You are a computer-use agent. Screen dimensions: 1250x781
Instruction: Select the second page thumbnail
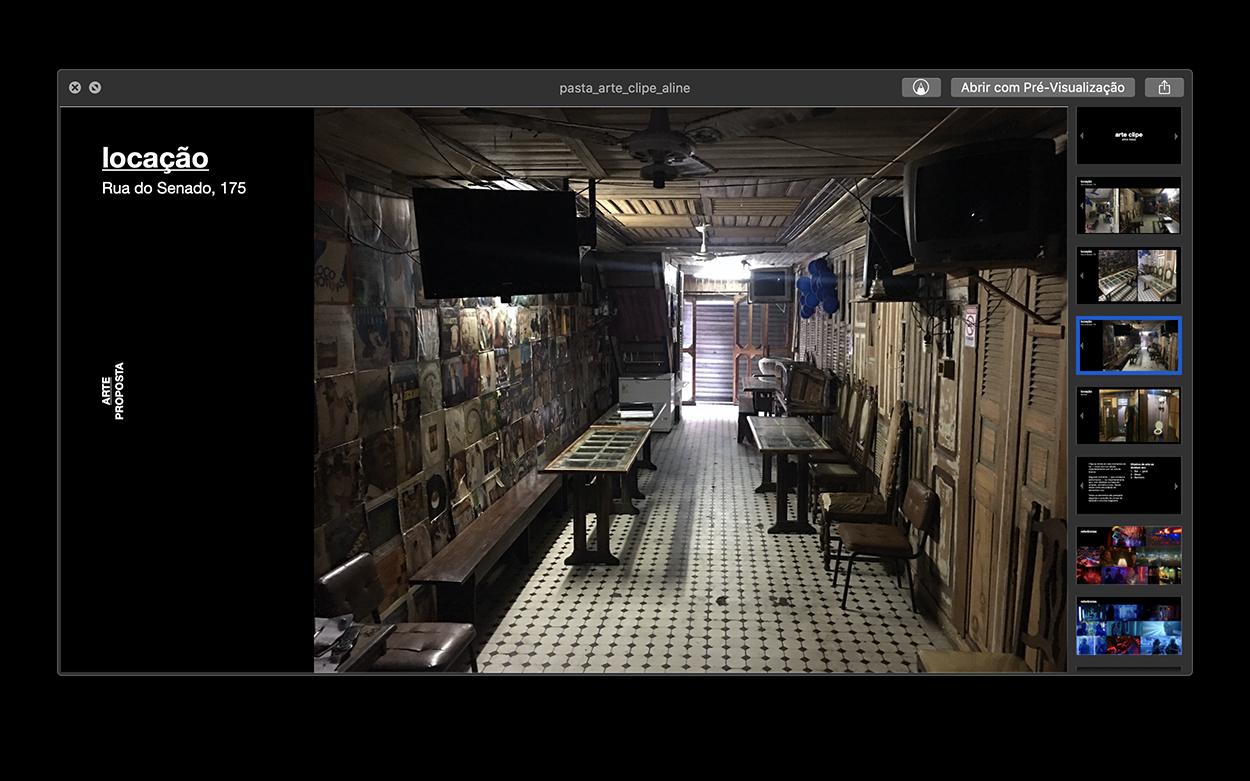[1128, 206]
